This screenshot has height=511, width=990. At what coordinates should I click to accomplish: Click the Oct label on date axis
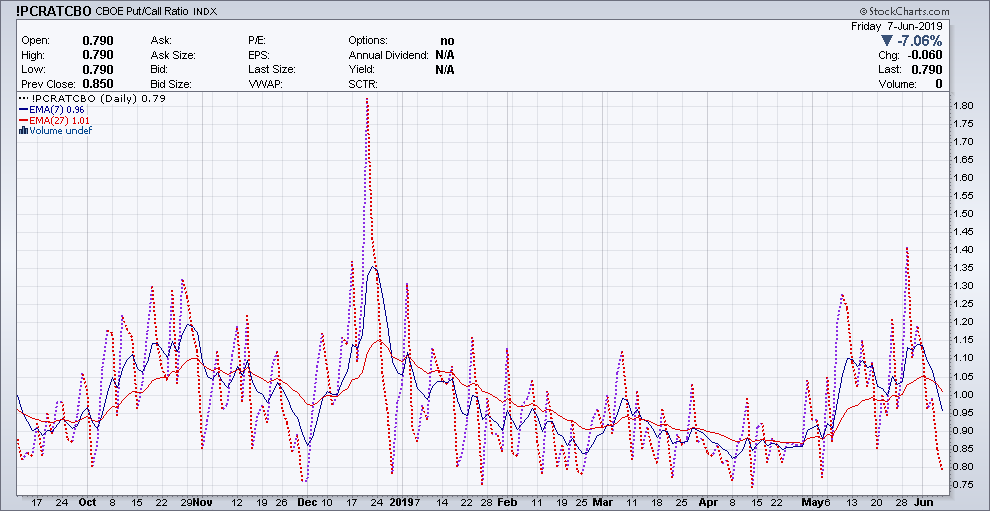[87, 502]
